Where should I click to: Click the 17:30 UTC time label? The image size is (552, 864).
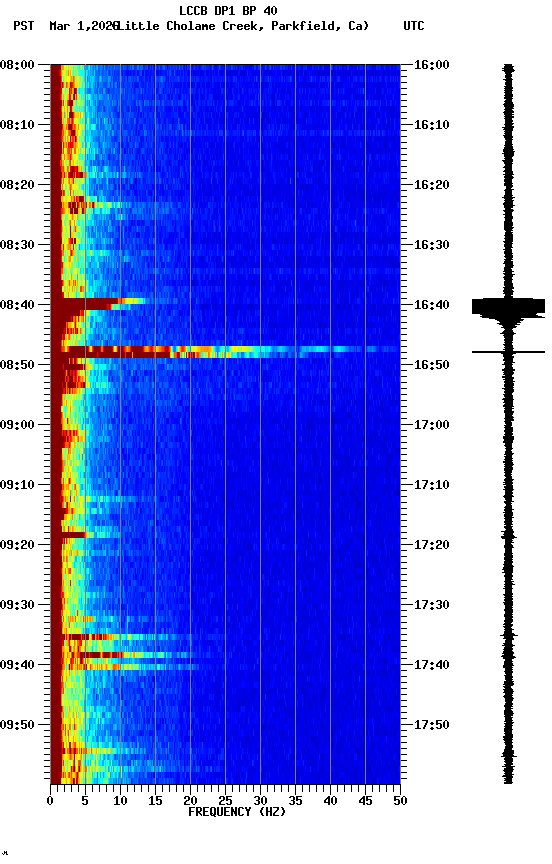pos(432,605)
